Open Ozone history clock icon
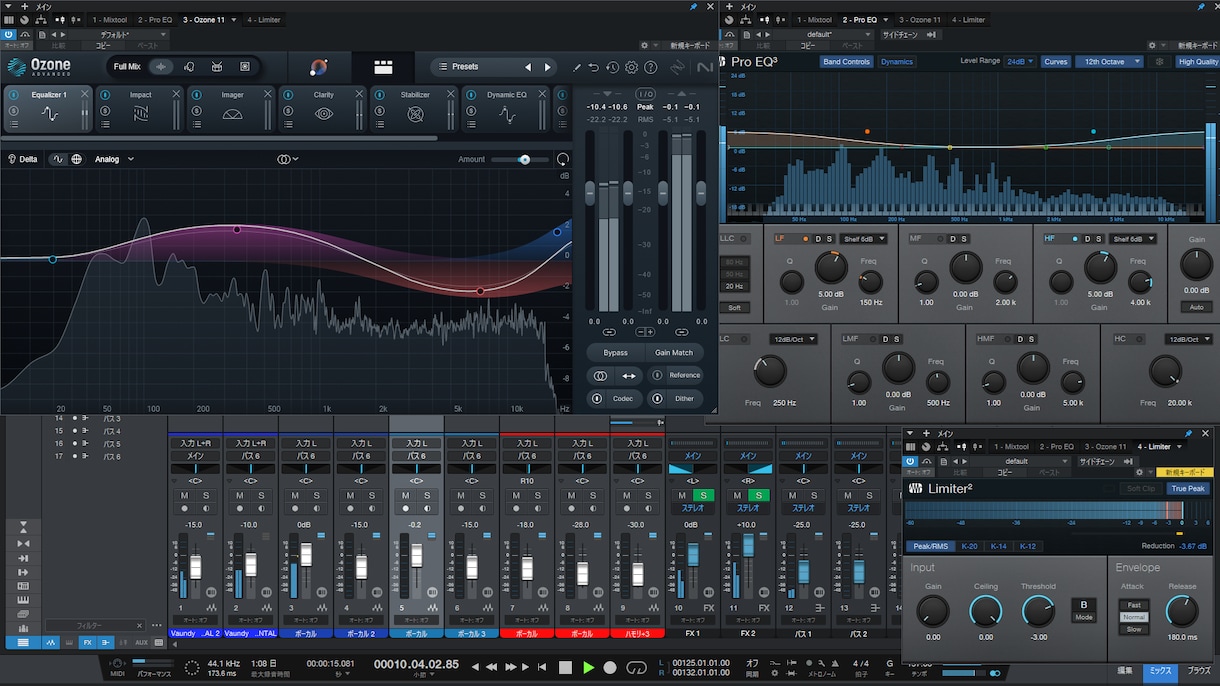 coord(612,67)
